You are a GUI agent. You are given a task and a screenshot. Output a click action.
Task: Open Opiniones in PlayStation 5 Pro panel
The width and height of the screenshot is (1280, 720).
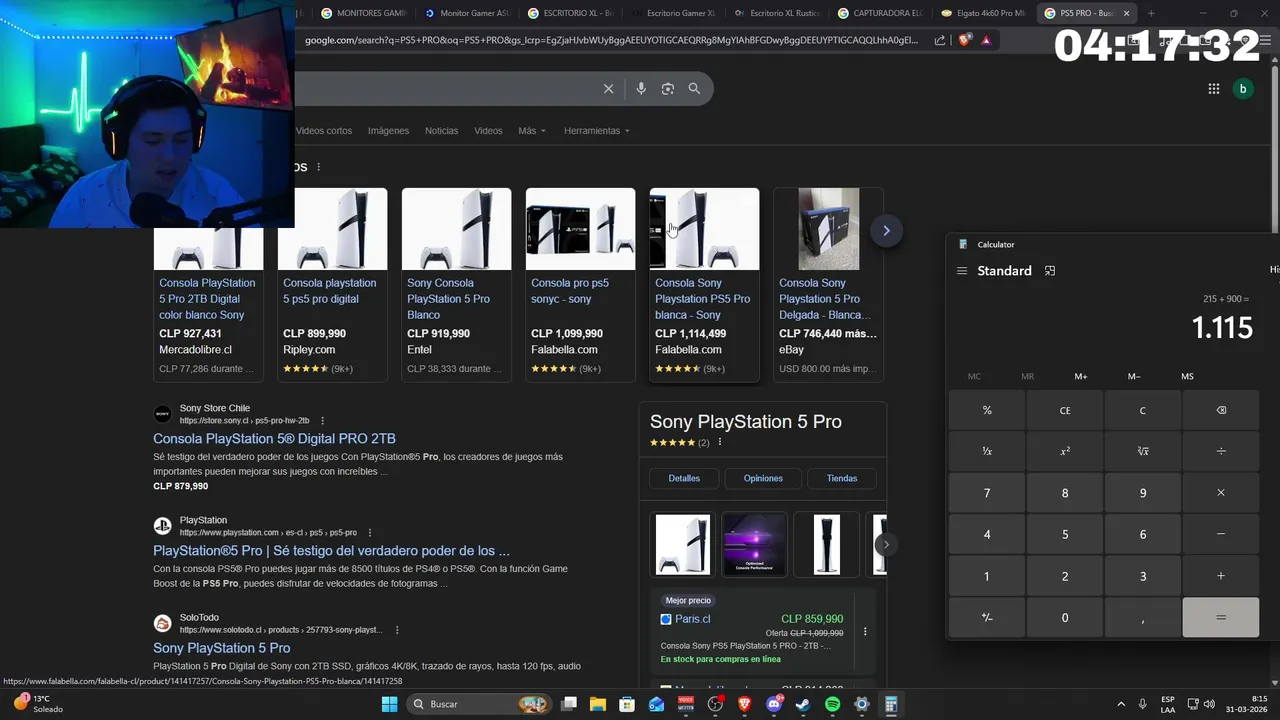coord(763,478)
